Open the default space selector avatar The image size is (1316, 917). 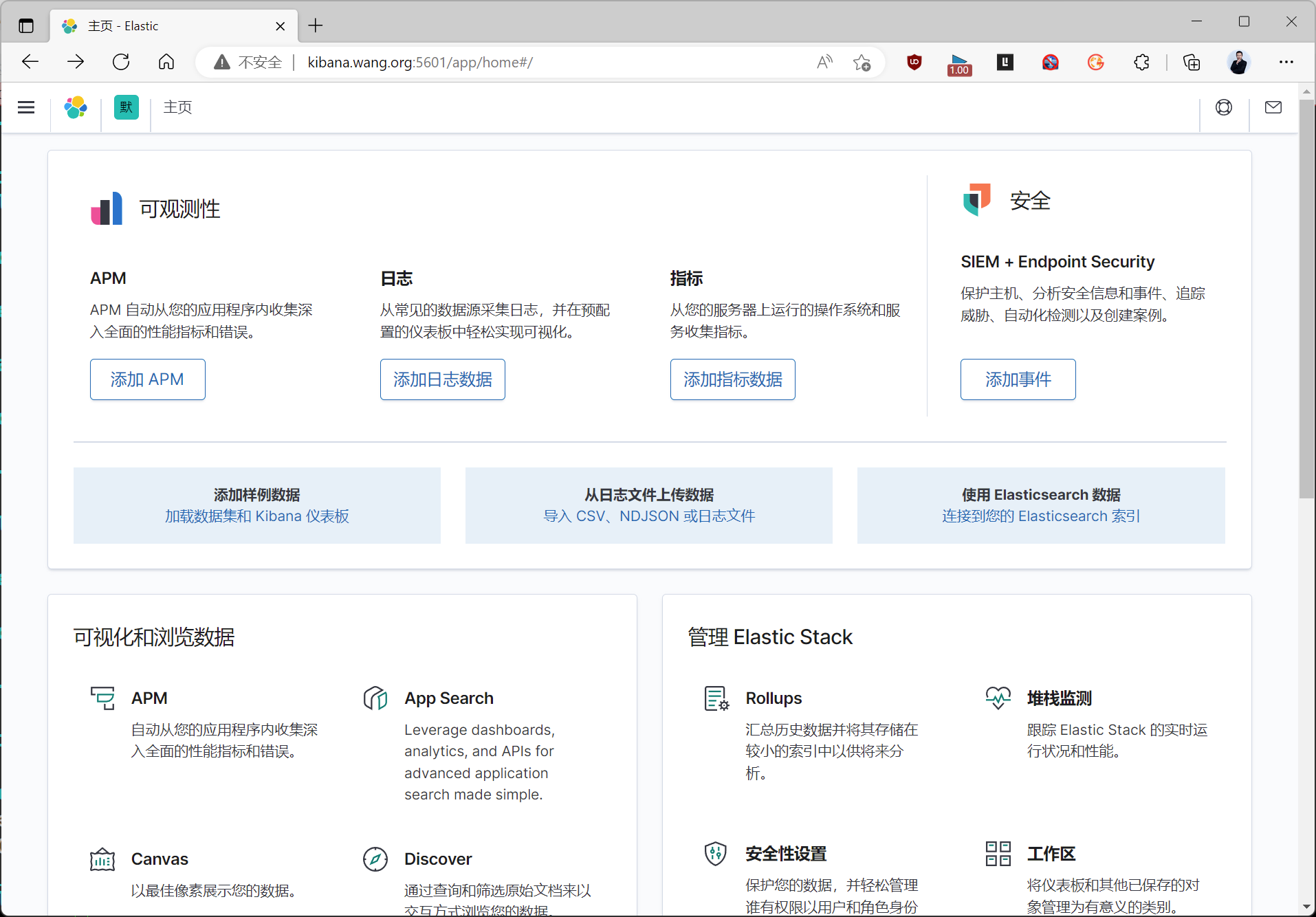coord(127,107)
